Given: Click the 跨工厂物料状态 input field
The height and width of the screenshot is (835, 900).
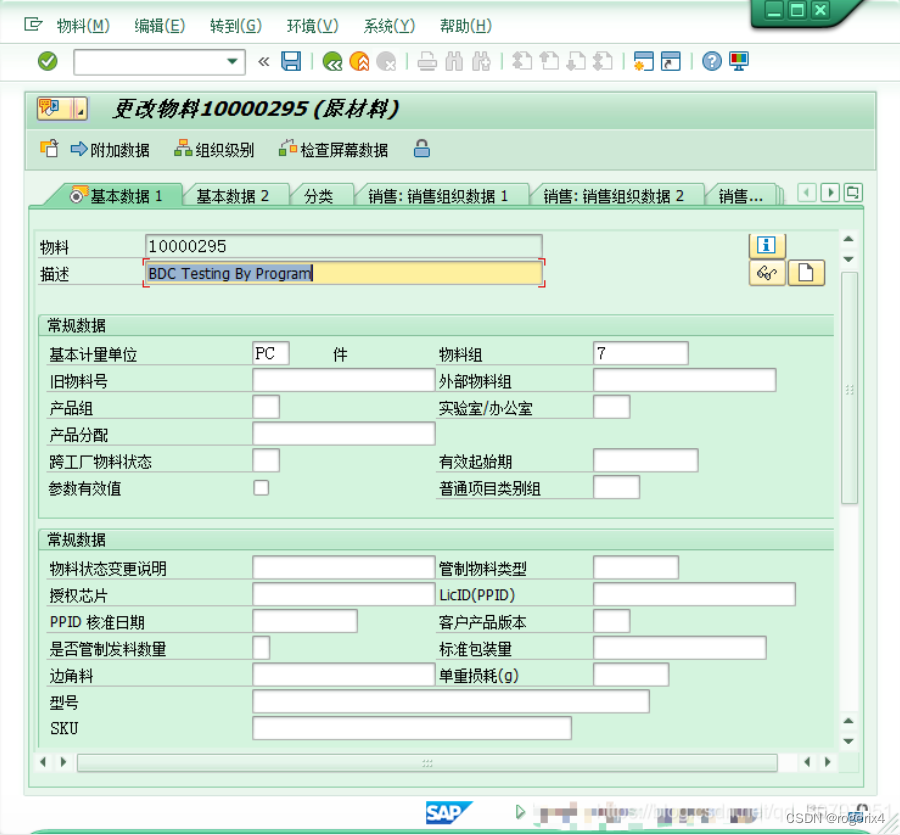Looking at the screenshot, I should (266, 460).
